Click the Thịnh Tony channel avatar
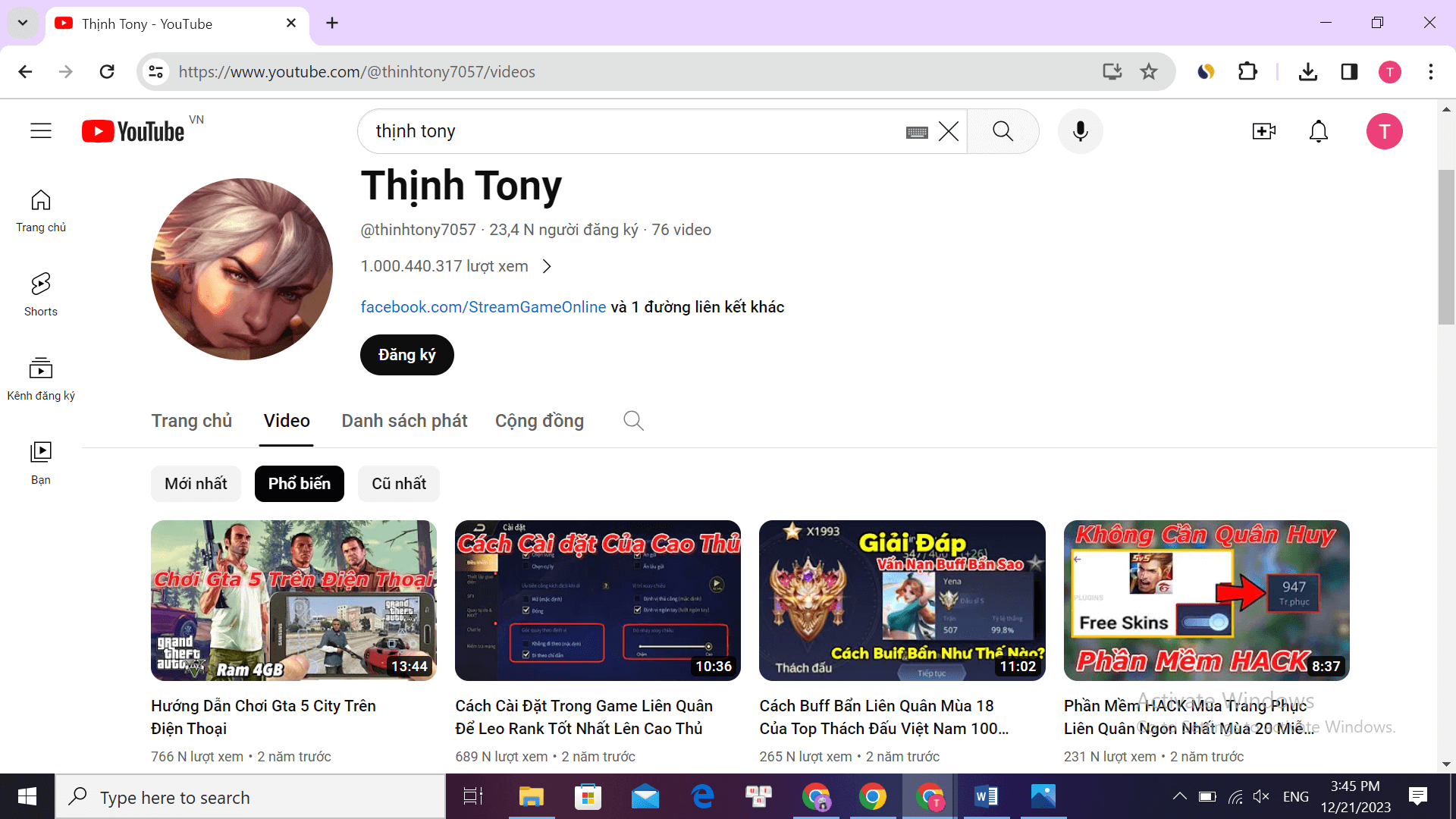Image resolution: width=1456 pixels, height=819 pixels. 242,269
